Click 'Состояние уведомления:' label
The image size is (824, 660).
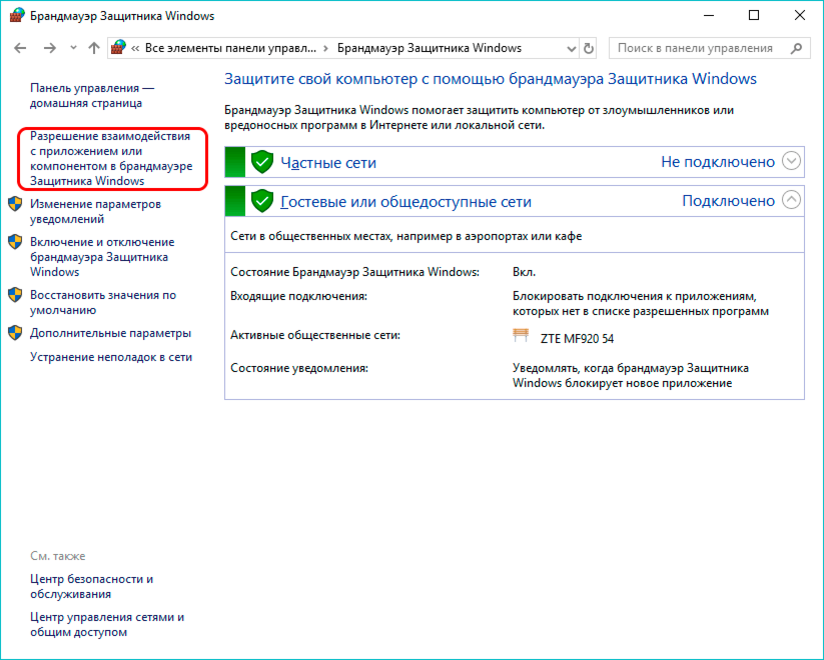click(x=299, y=368)
